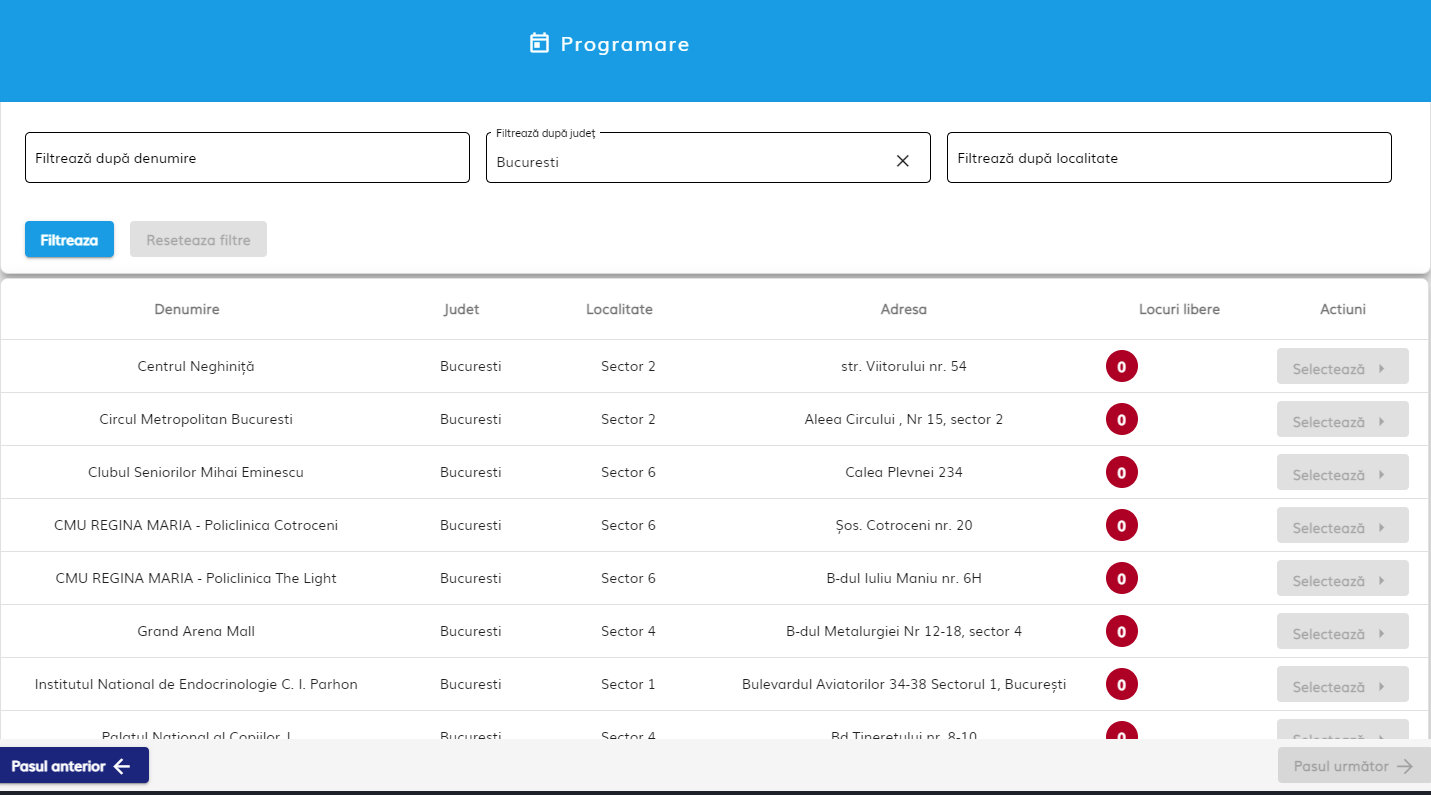Choose Selectează for Policlinica Cotroceni row
The width and height of the screenshot is (1431, 795).
click(x=1342, y=527)
